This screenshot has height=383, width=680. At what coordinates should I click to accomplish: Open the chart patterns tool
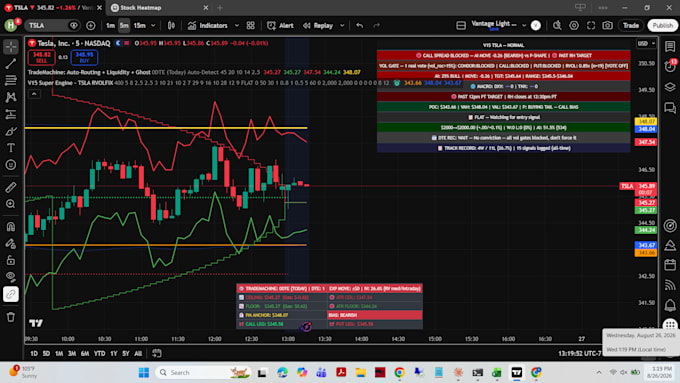11,97
